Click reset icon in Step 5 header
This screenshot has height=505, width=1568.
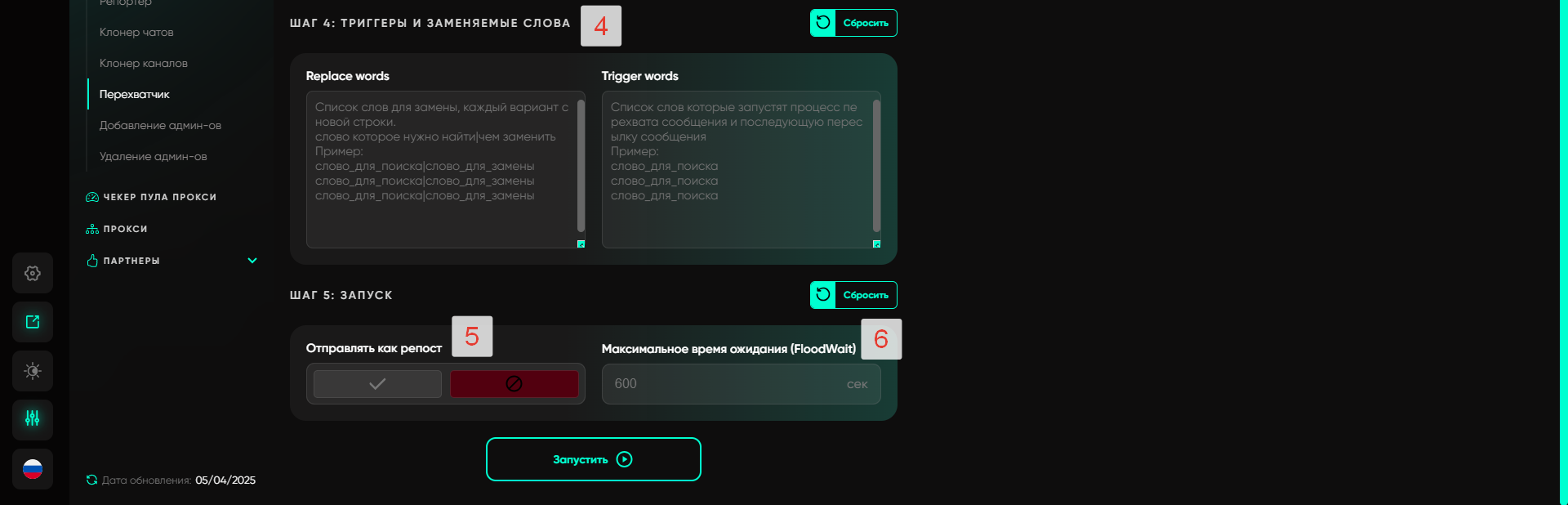(823, 295)
